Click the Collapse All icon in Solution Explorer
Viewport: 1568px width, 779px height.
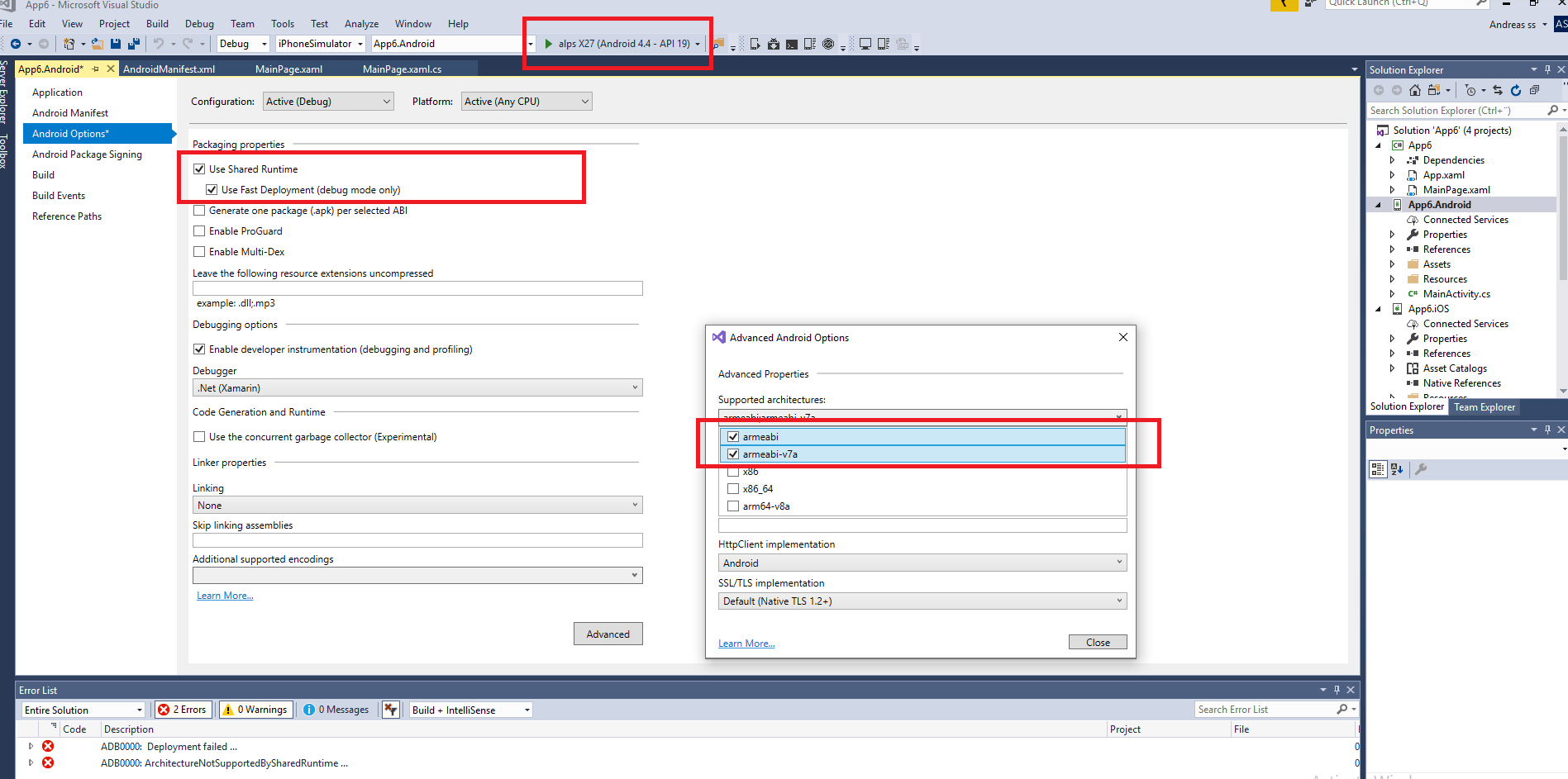pyautogui.click(x=1535, y=90)
